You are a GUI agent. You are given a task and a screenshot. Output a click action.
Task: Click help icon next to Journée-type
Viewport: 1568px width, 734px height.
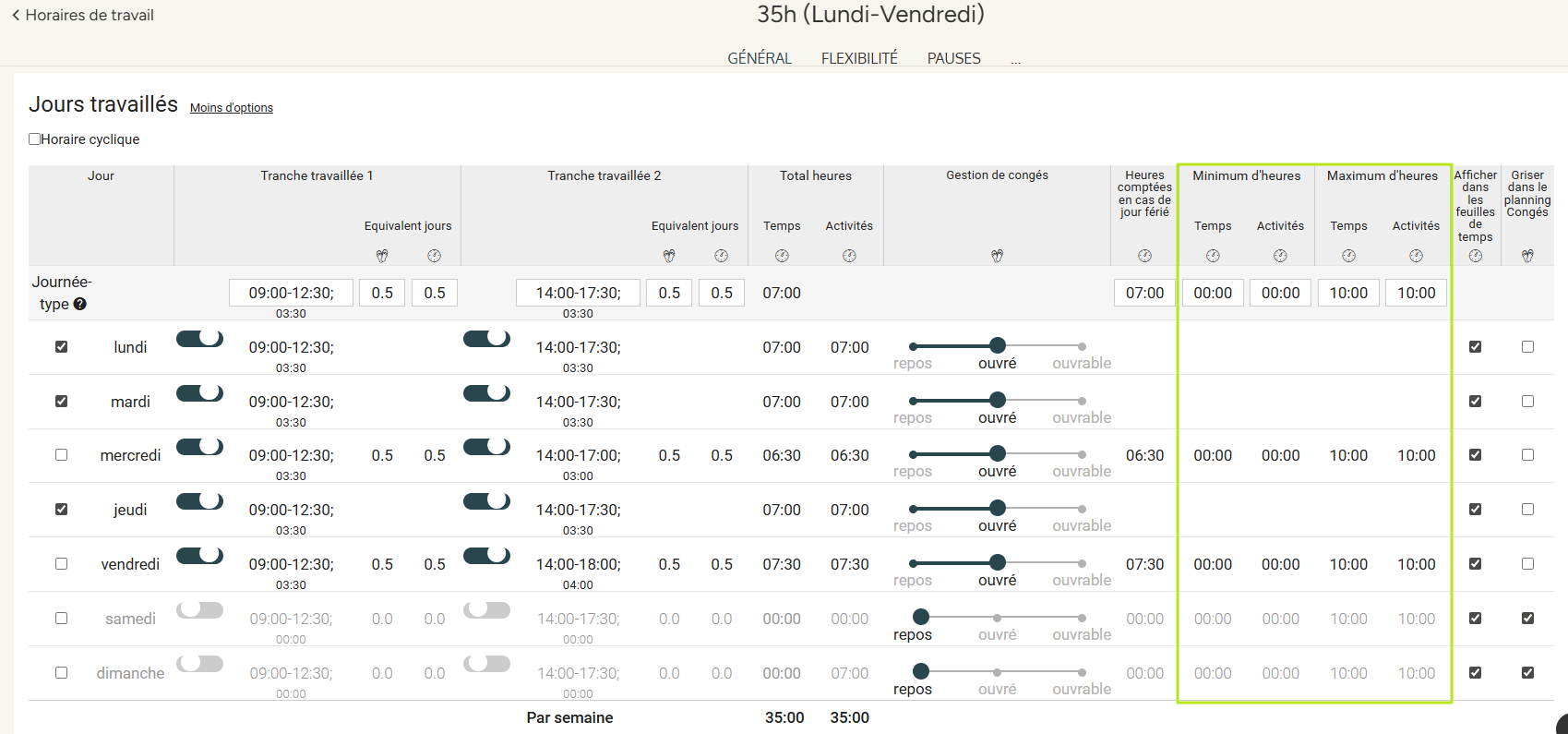[x=80, y=304]
